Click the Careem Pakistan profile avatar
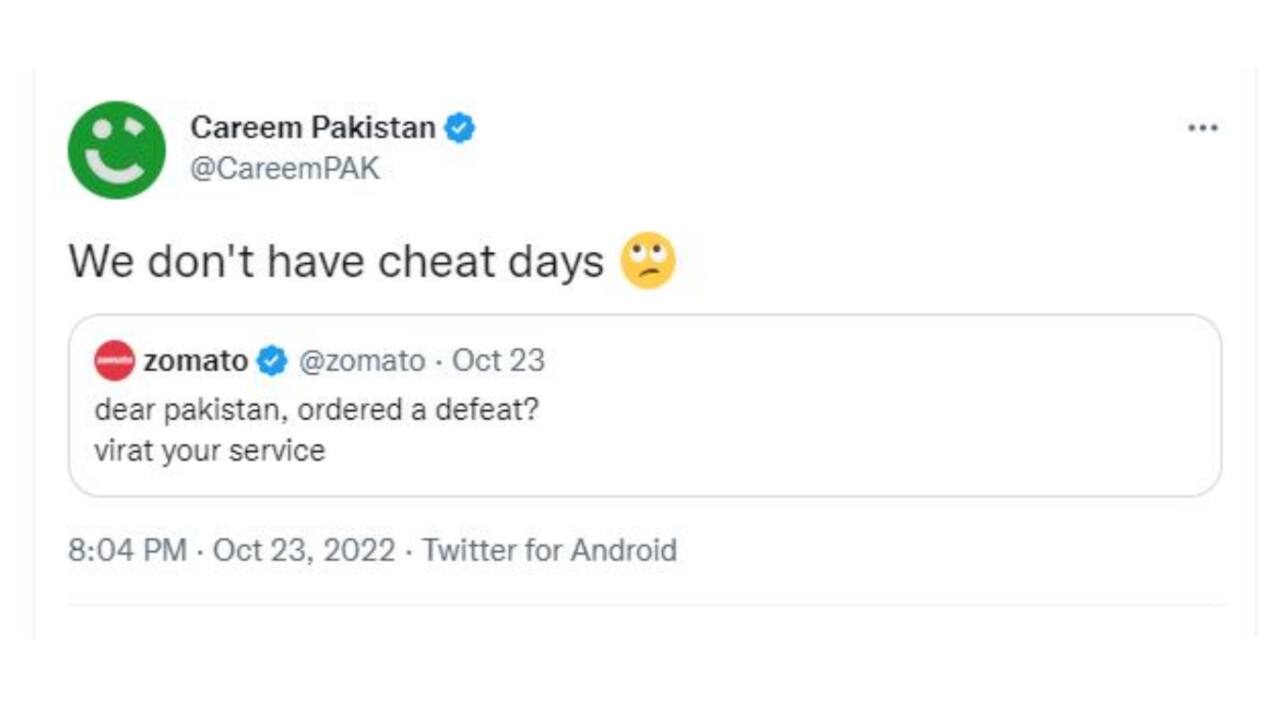Screen dimensions: 1280x721 117,147
